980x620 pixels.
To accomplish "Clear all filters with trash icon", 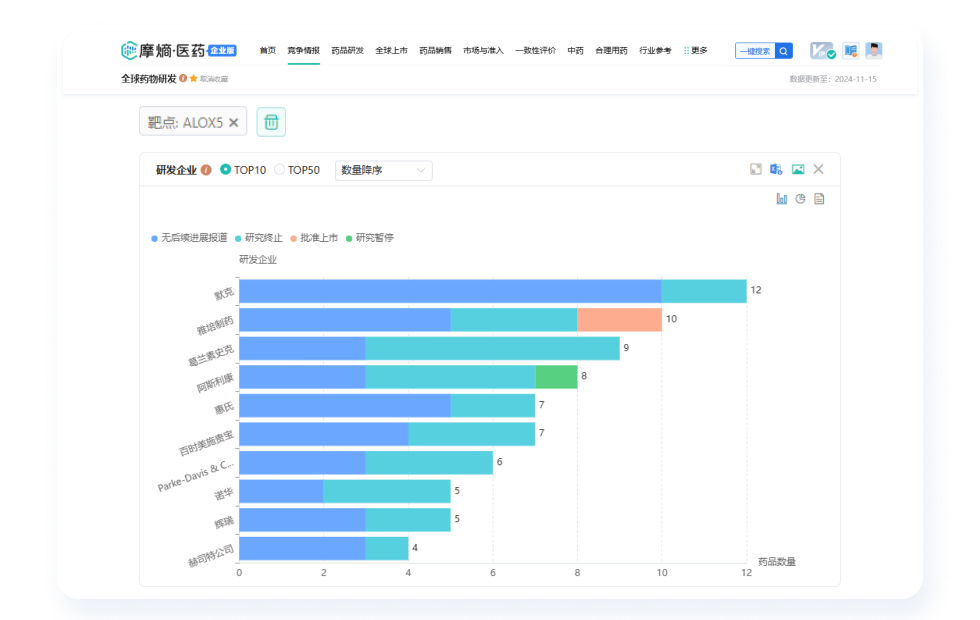I will click(271, 122).
